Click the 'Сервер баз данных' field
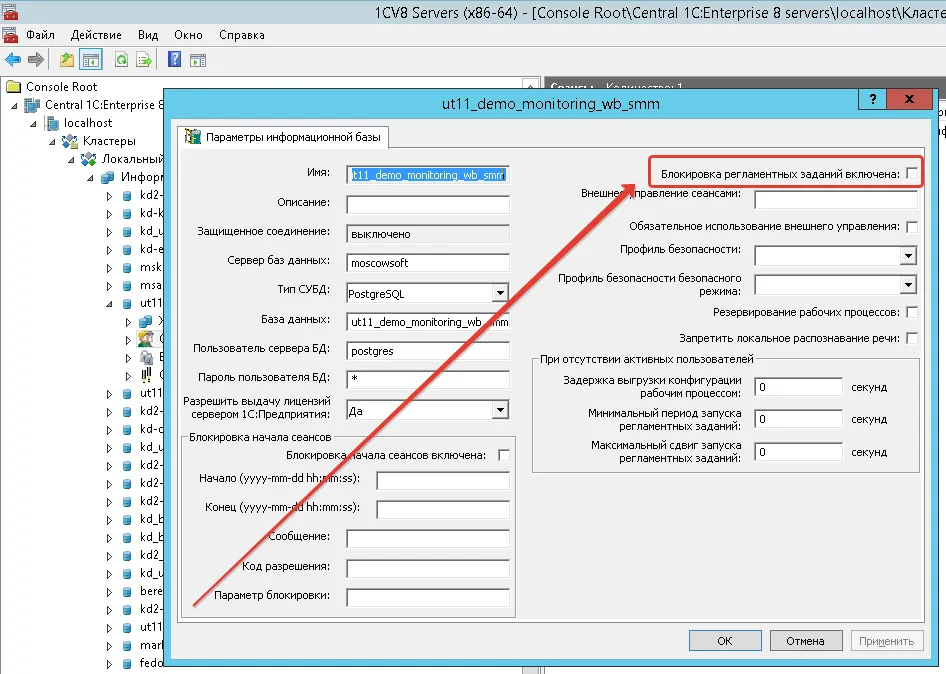 click(x=428, y=263)
